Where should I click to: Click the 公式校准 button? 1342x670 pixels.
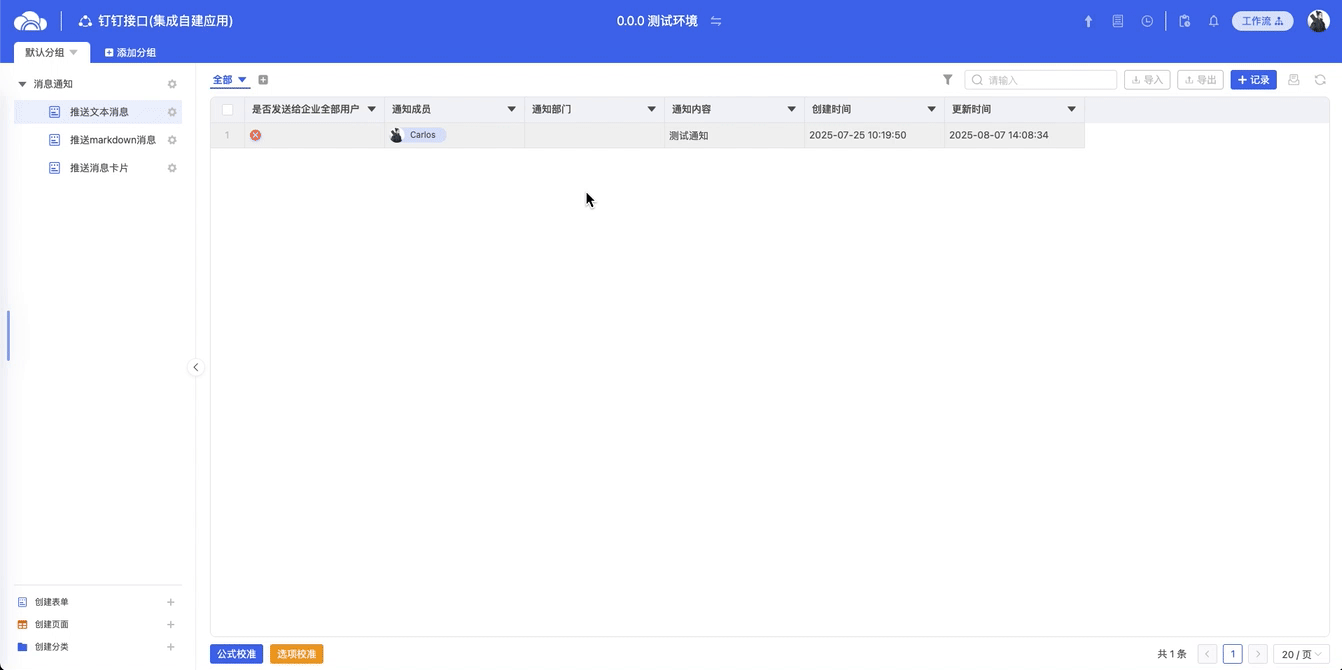pos(236,654)
